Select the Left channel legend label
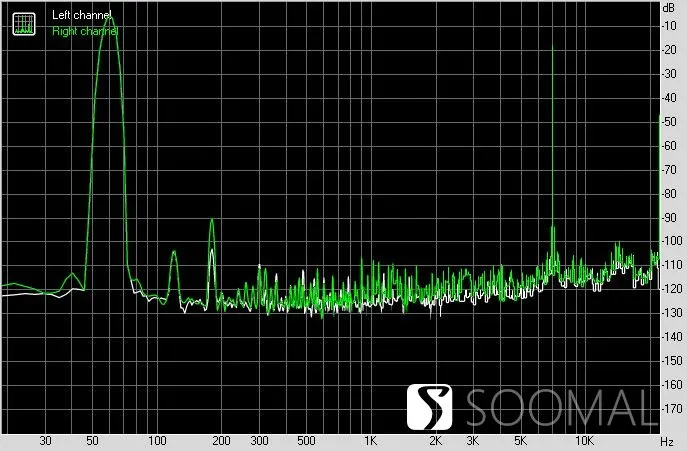The image size is (687, 451). click(x=81, y=15)
